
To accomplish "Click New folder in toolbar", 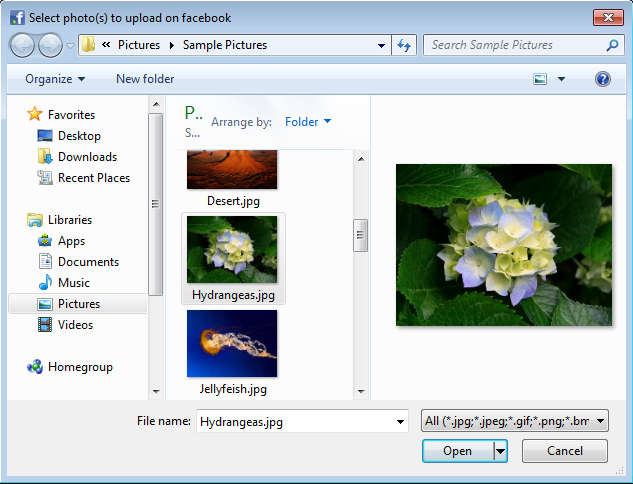I will [x=145, y=79].
